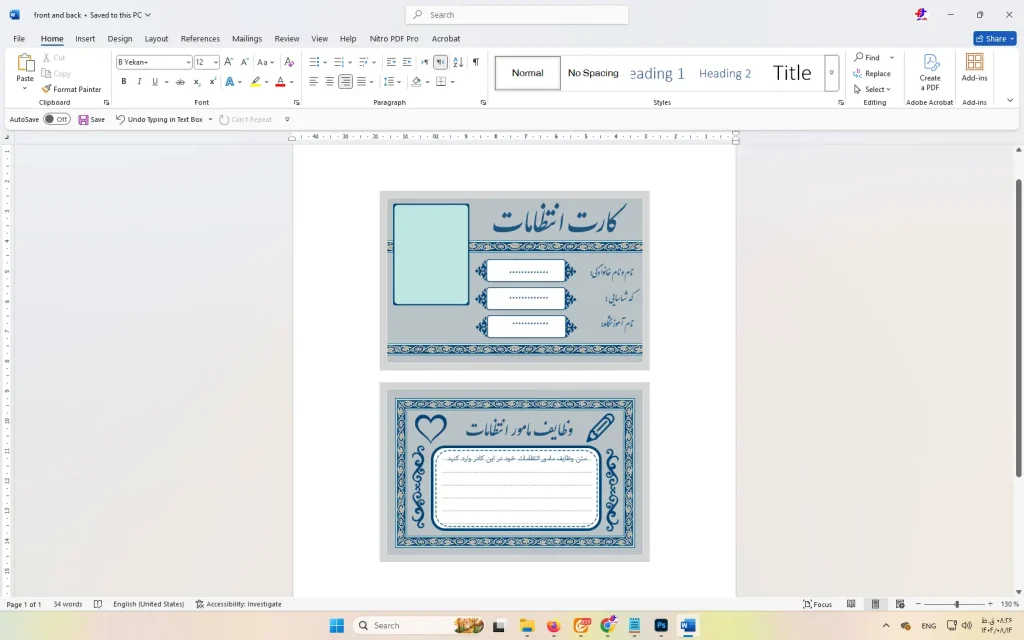Open the Windows Start menu
Viewport: 1024px width, 640px height.
pyautogui.click(x=337, y=626)
